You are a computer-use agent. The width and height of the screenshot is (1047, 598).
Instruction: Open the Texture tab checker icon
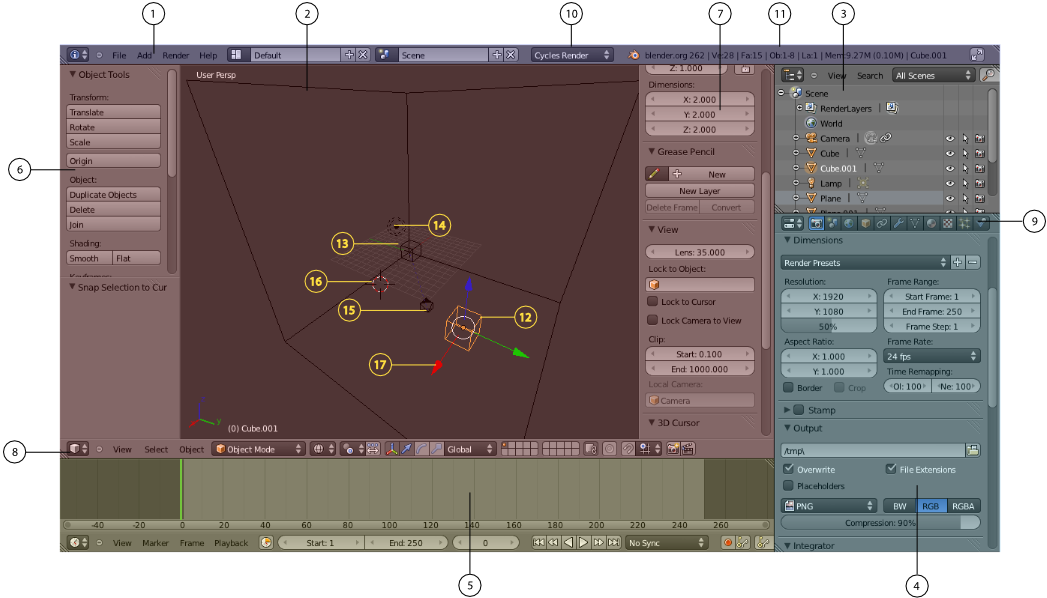(x=948, y=224)
